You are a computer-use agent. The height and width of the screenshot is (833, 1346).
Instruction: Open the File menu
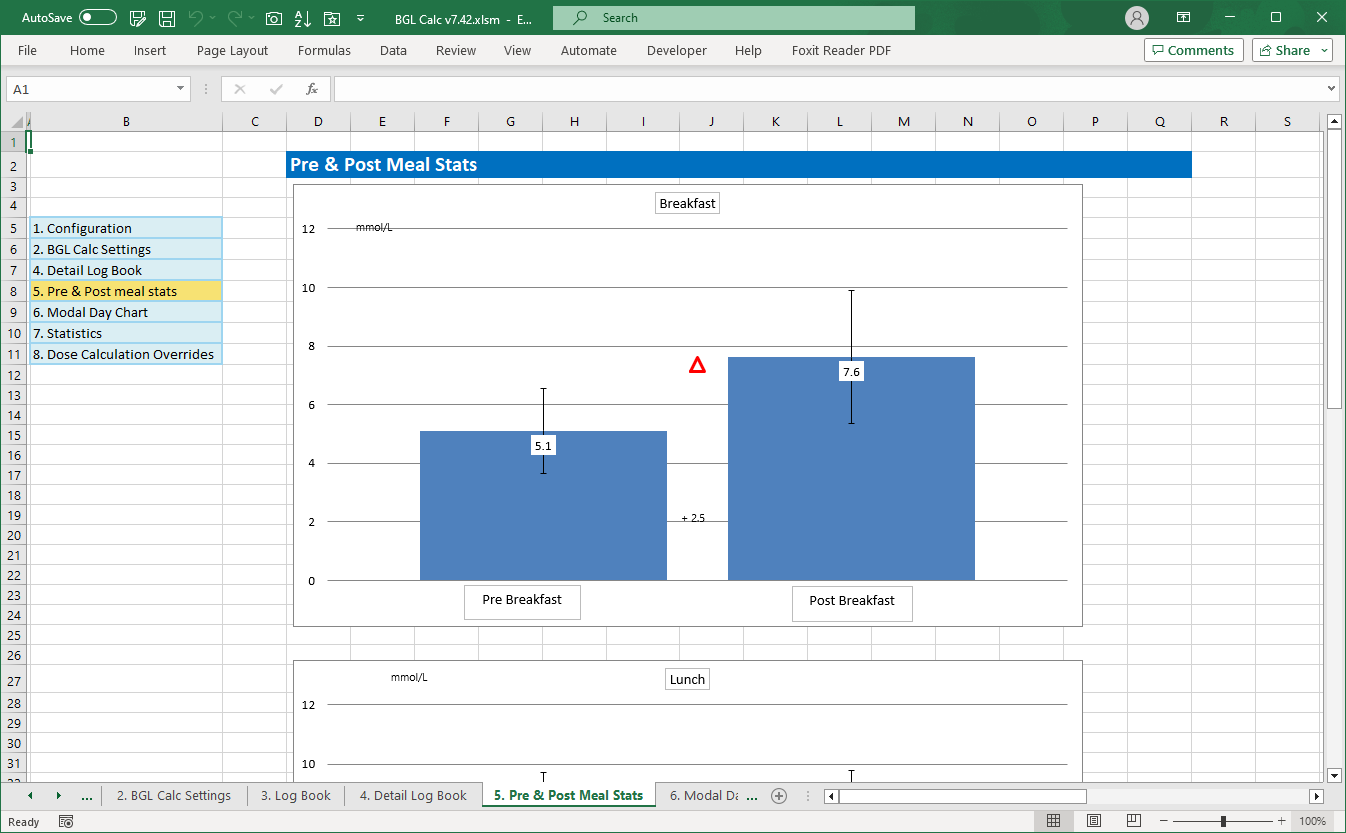(27, 50)
